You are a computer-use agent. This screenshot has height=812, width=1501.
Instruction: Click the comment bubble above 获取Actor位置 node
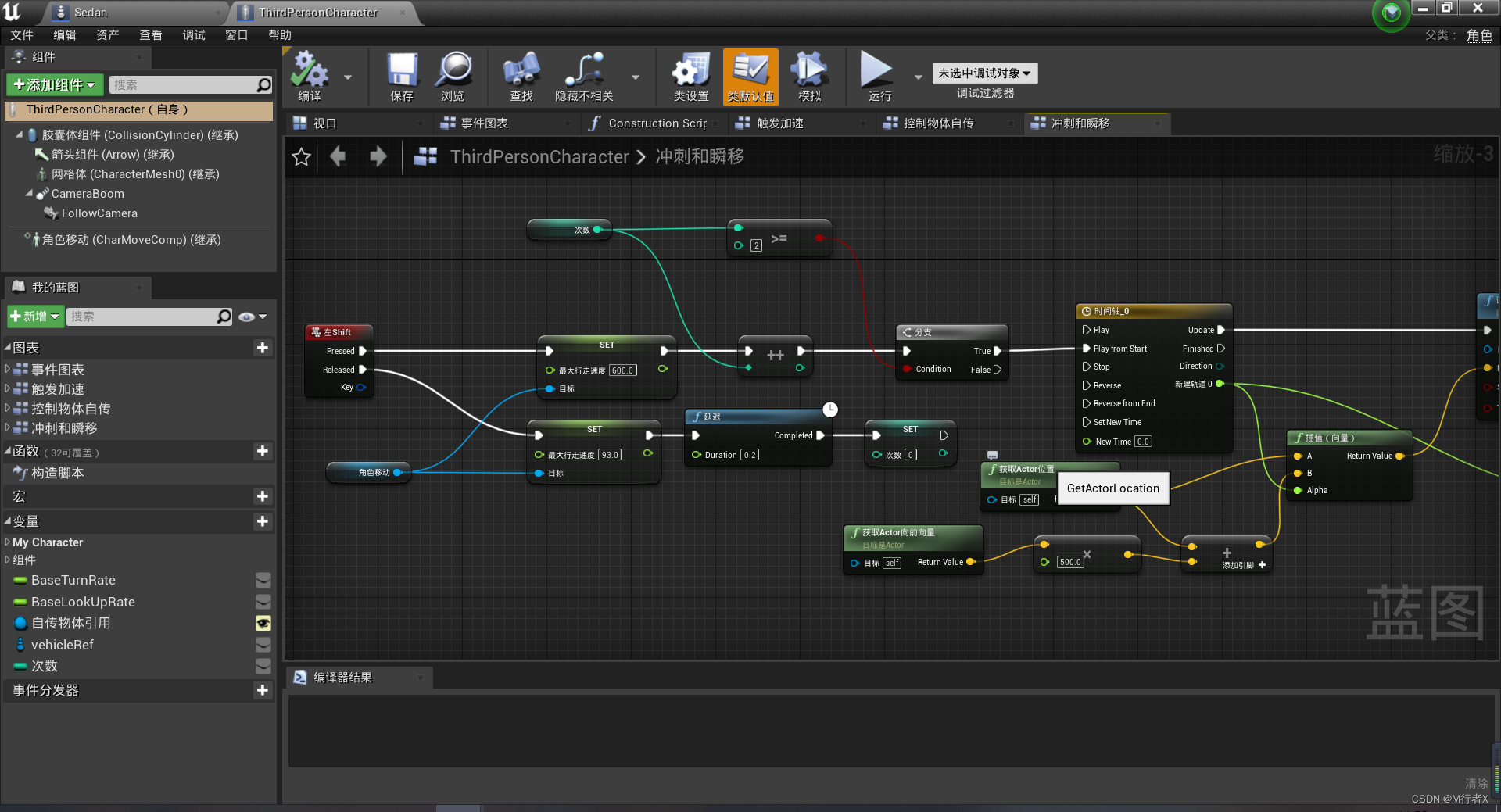(x=992, y=455)
